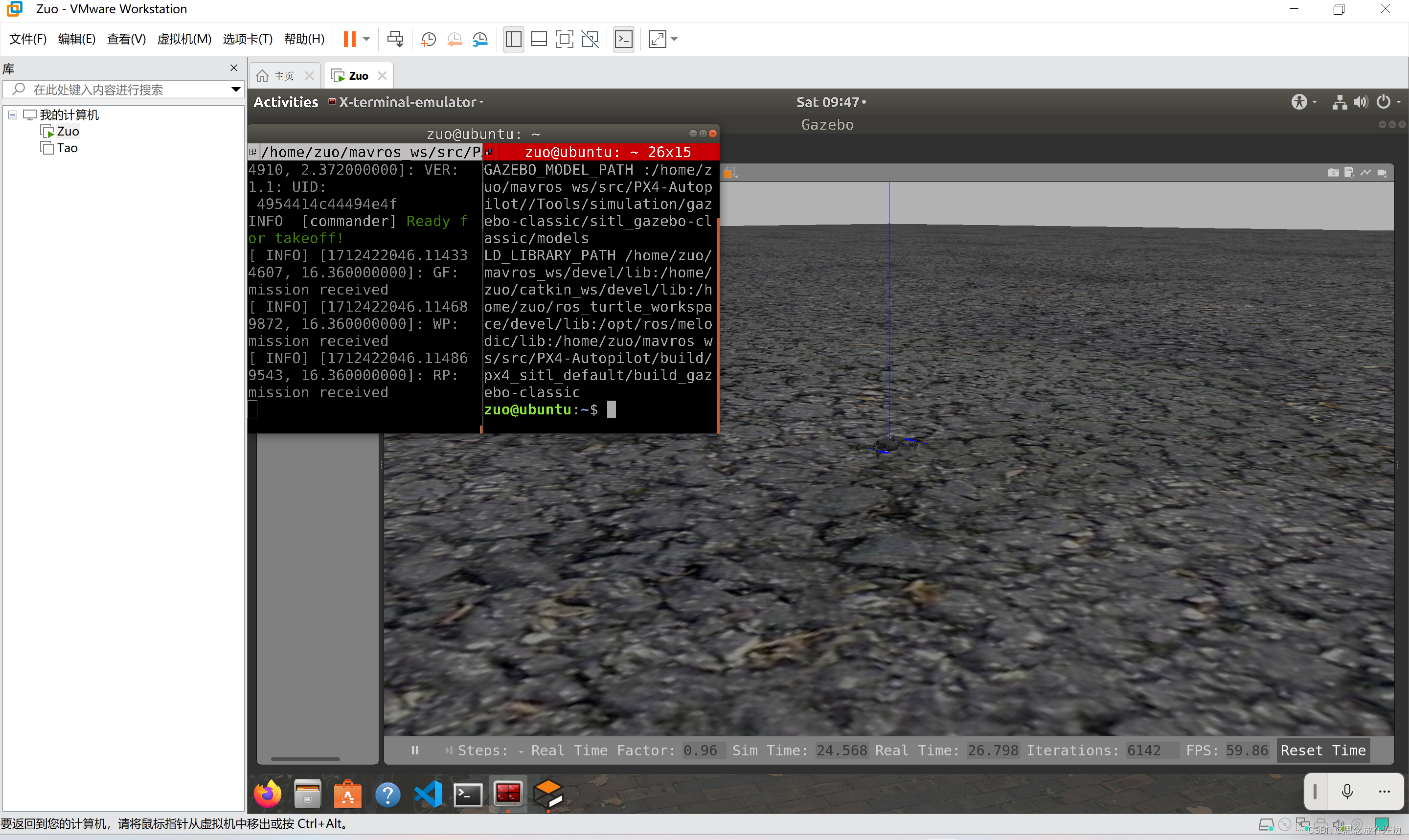Viewport: 1409px width, 840px height.
Task: Open the library search dropdown arrow
Action: (236, 90)
